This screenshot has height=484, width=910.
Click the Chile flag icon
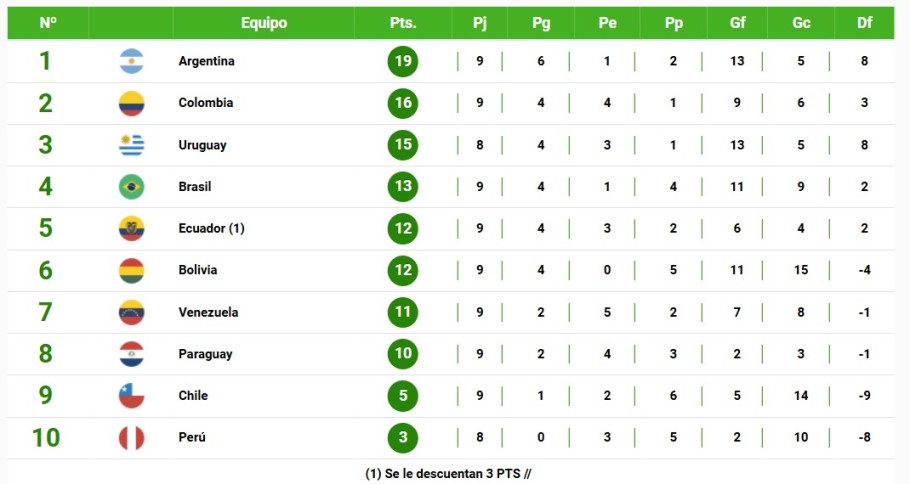pyautogui.click(x=132, y=396)
